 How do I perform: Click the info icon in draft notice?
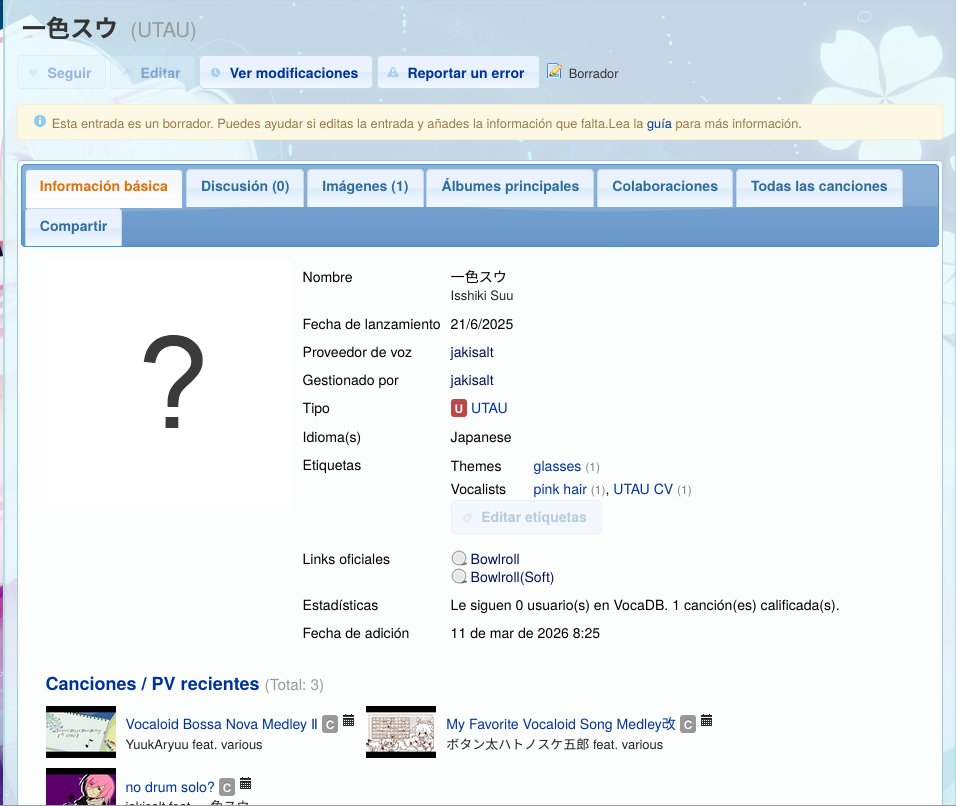click(x=40, y=121)
